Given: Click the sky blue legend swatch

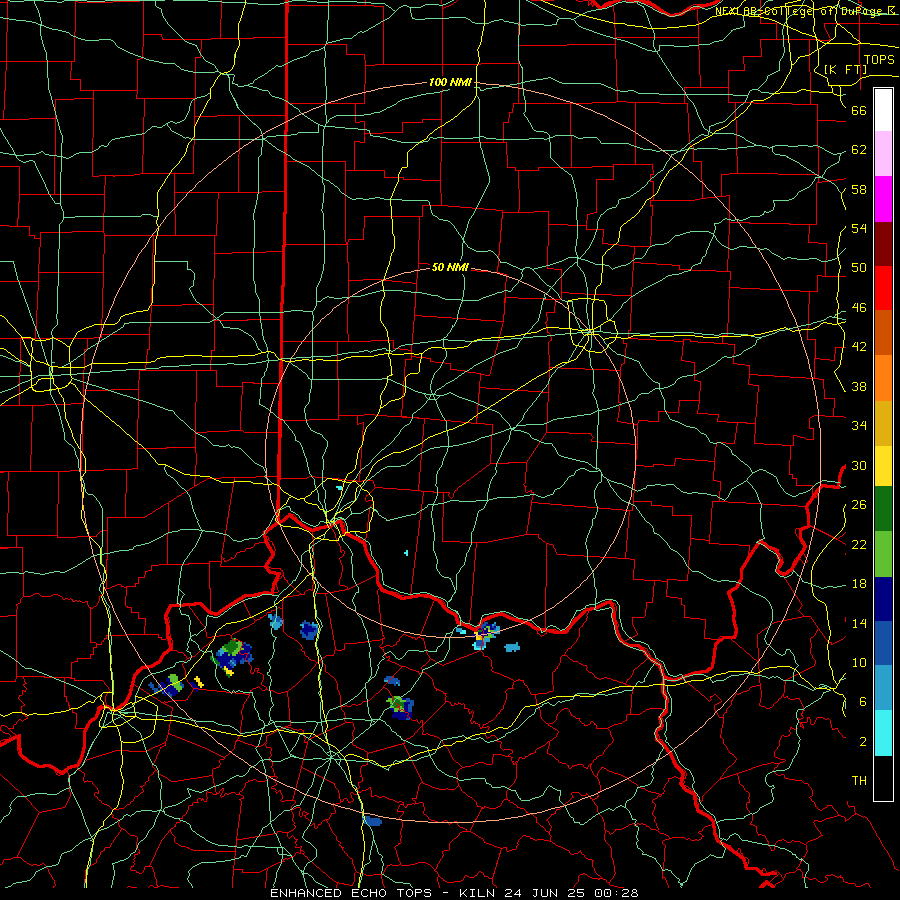Looking at the screenshot, I should (883, 688).
